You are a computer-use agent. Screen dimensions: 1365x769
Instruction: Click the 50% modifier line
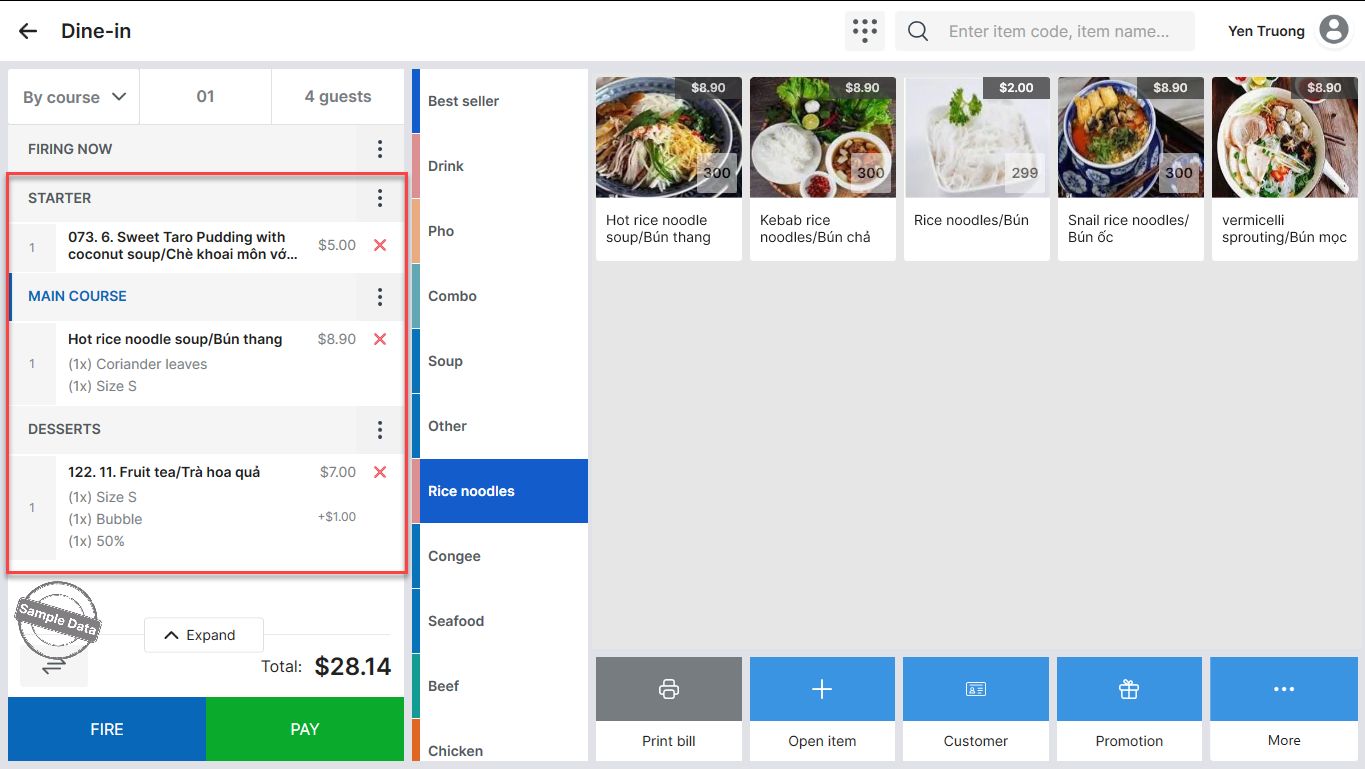tap(96, 541)
